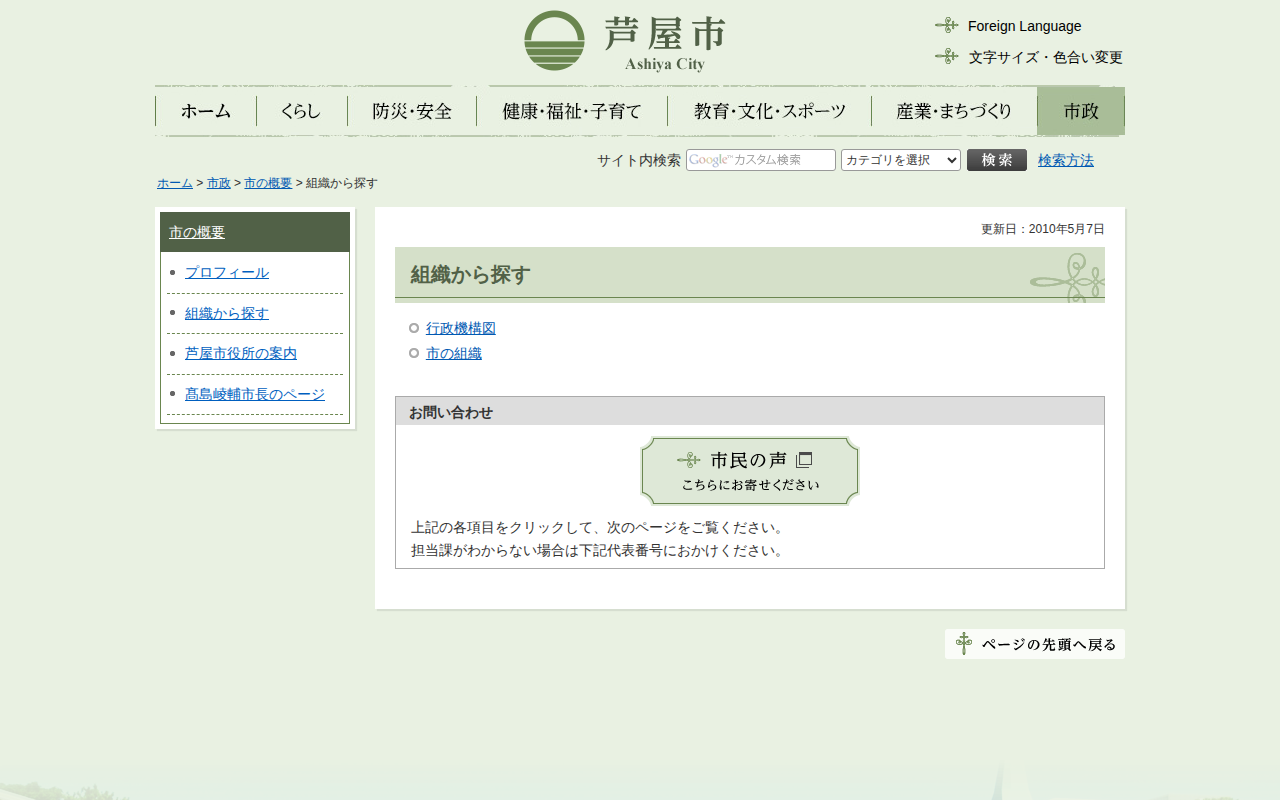This screenshot has width=1280, height=800.
Task: Open the 検索方法 help link
Action: pos(1065,160)
